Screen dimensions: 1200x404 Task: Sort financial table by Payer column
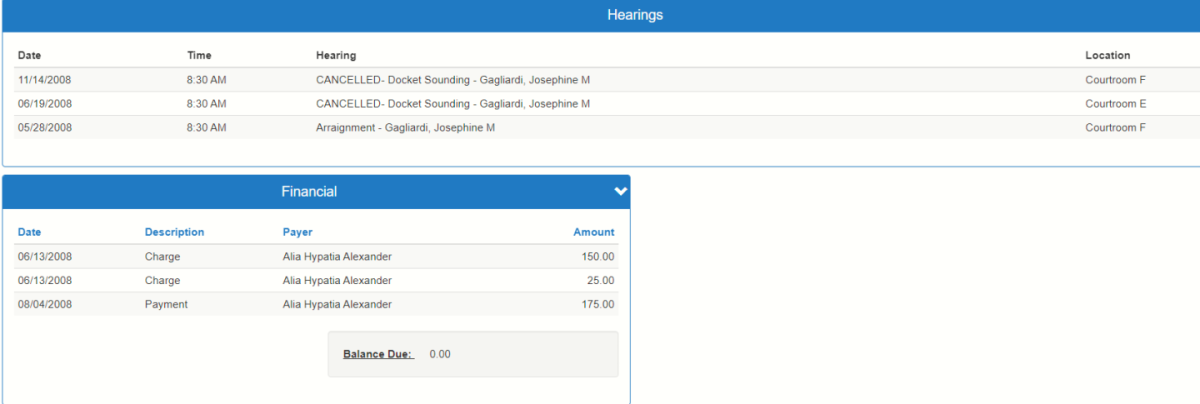point(298,232)
